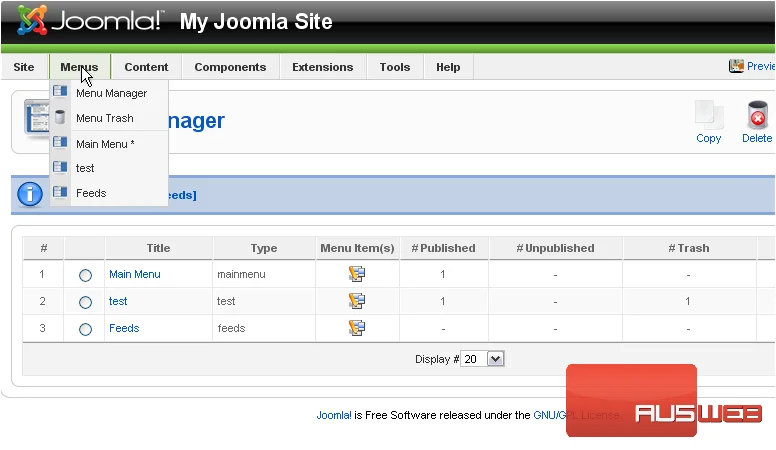Open the Site menu

pos(24,67)
